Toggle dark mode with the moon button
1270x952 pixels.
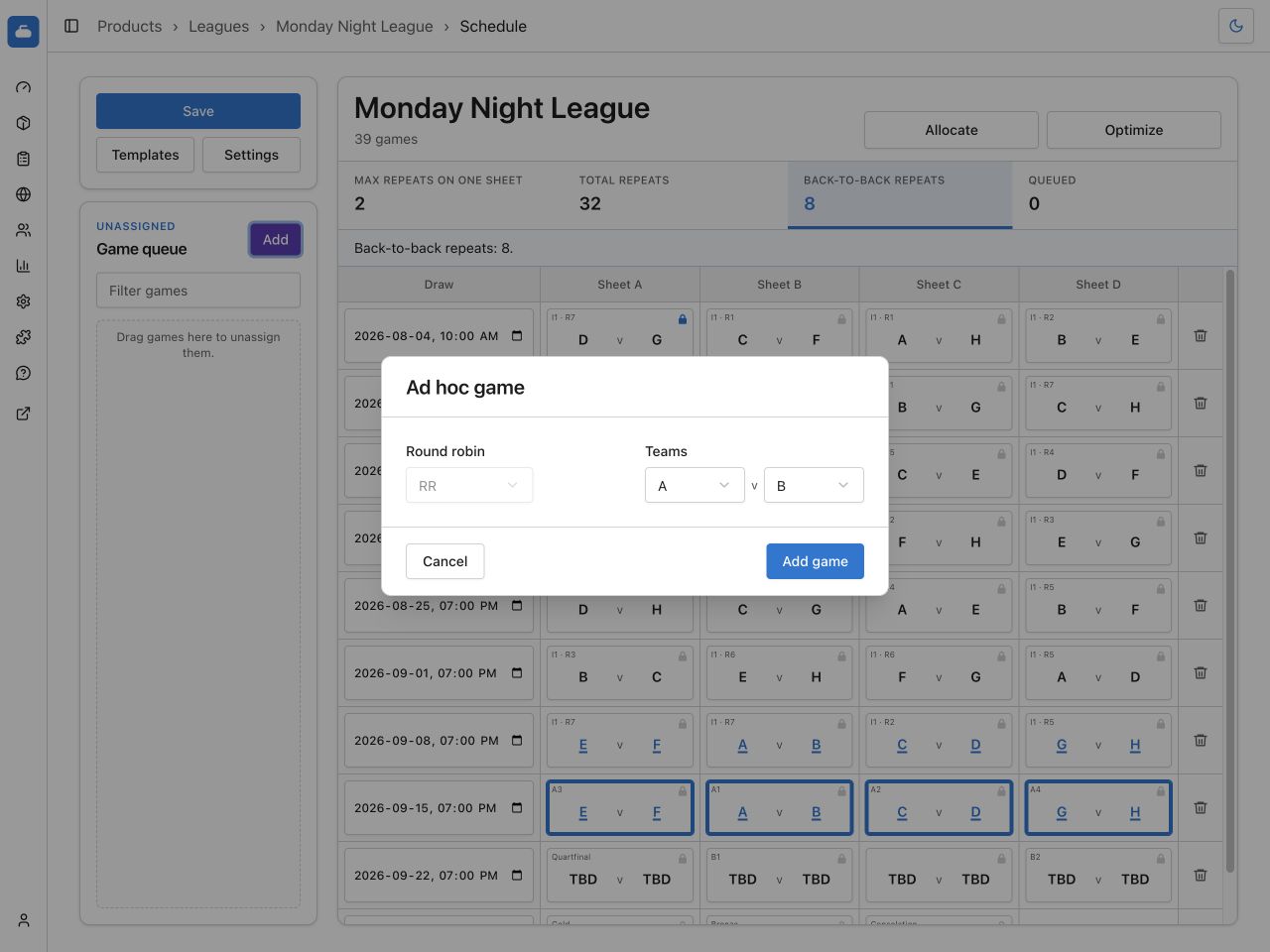pyautogui.click(x=1236, y=26)
